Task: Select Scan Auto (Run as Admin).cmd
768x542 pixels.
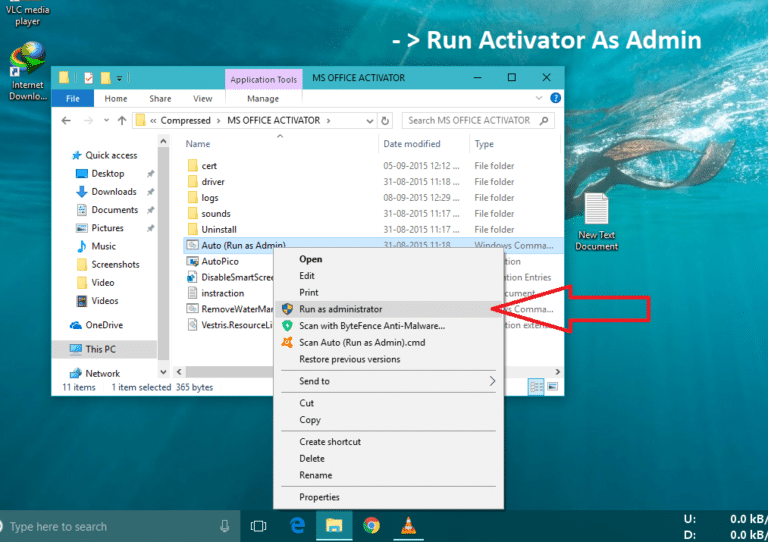Action: click(388, 342)
